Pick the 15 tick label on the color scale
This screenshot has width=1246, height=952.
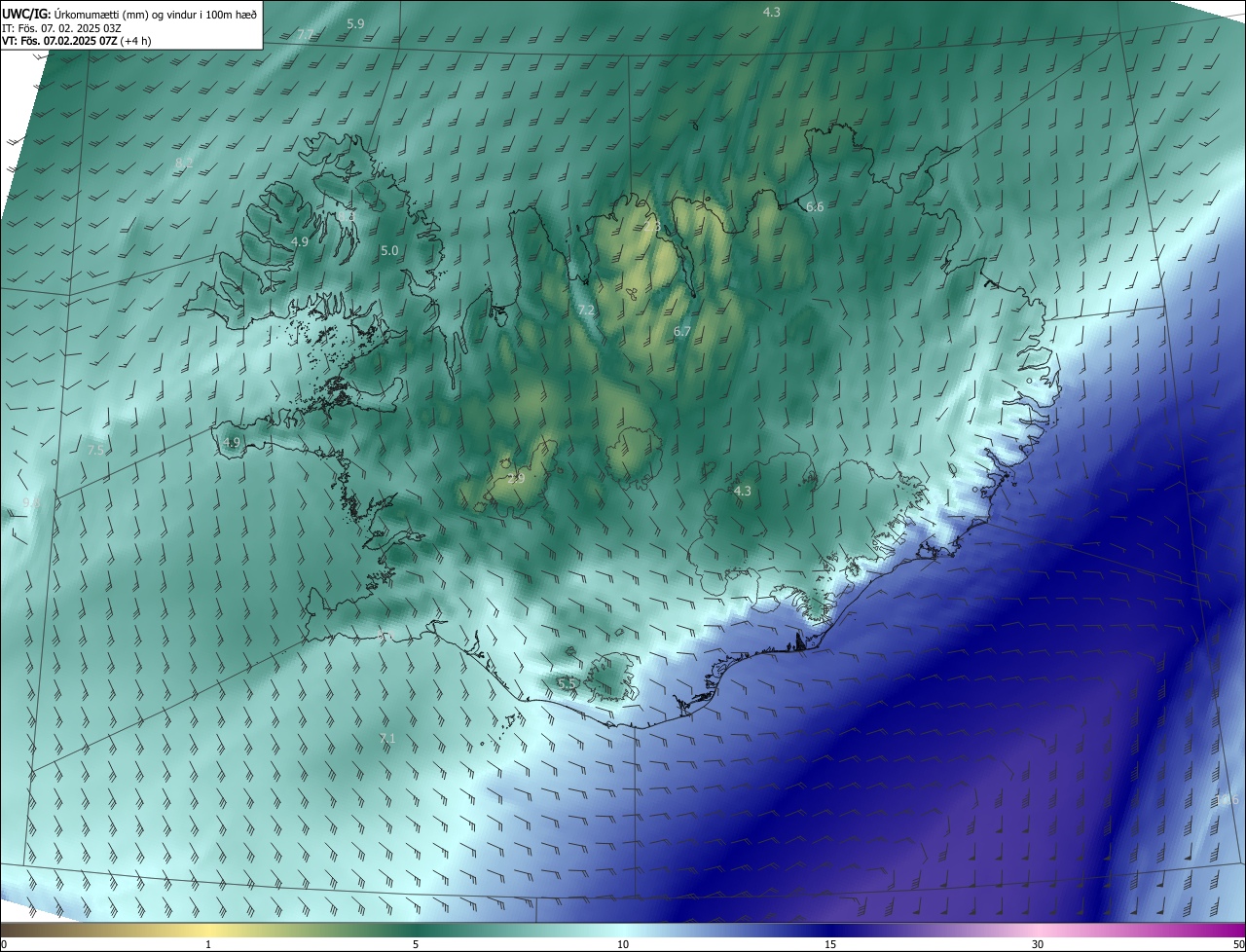click(x=830, y=944)
